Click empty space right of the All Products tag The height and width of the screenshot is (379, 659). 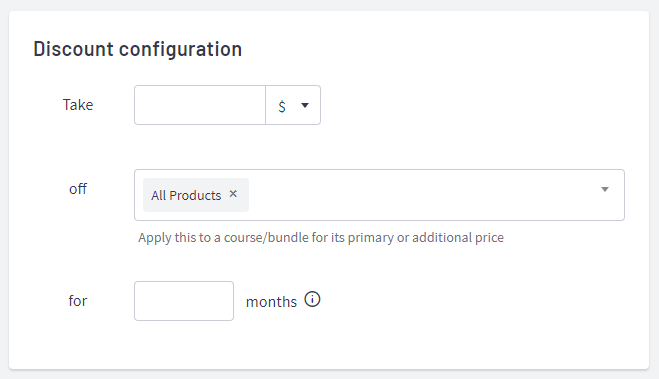click(420, 195)
